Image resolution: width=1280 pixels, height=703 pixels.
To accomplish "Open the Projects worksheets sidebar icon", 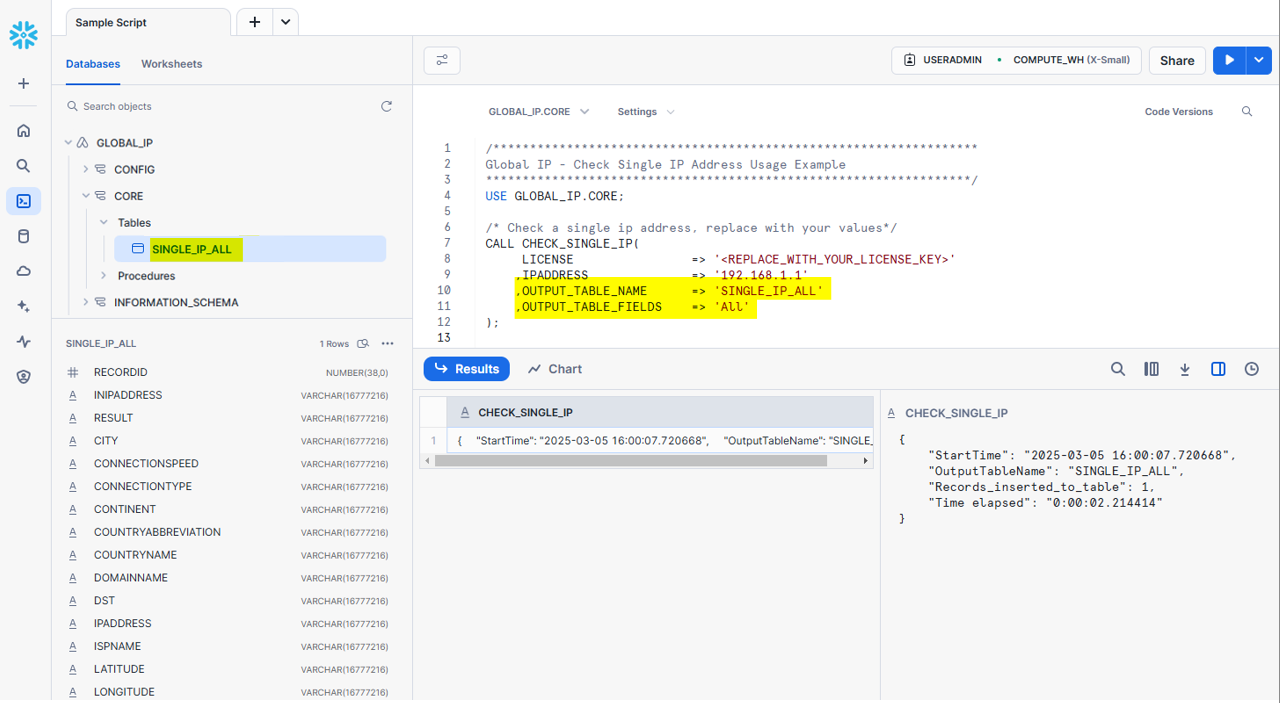I will (x=23, y=201).
